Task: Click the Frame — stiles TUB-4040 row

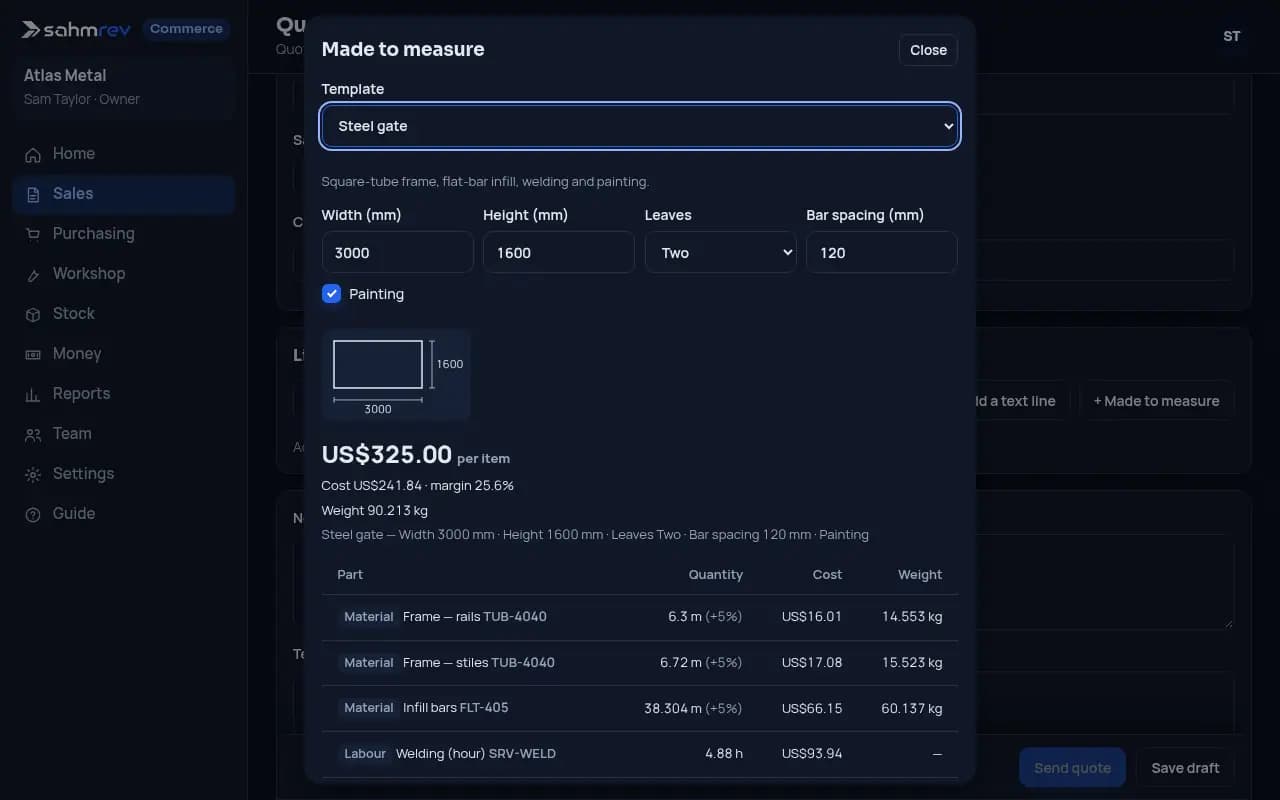Action: (x=640, y=663)
